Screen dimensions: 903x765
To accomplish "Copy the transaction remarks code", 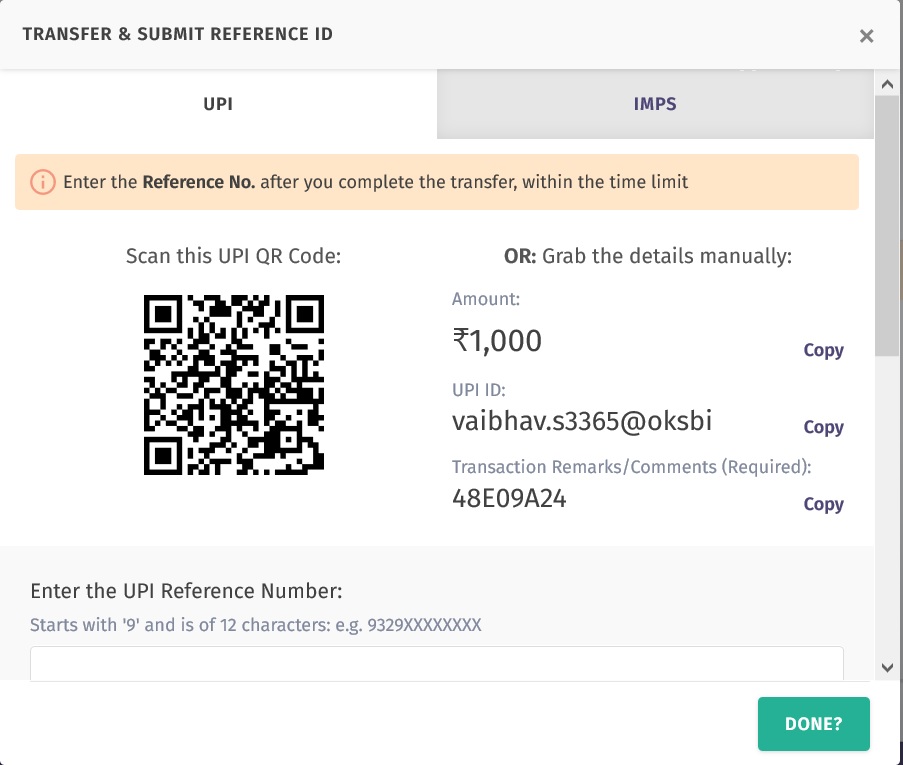I will [x=823, y=504].
